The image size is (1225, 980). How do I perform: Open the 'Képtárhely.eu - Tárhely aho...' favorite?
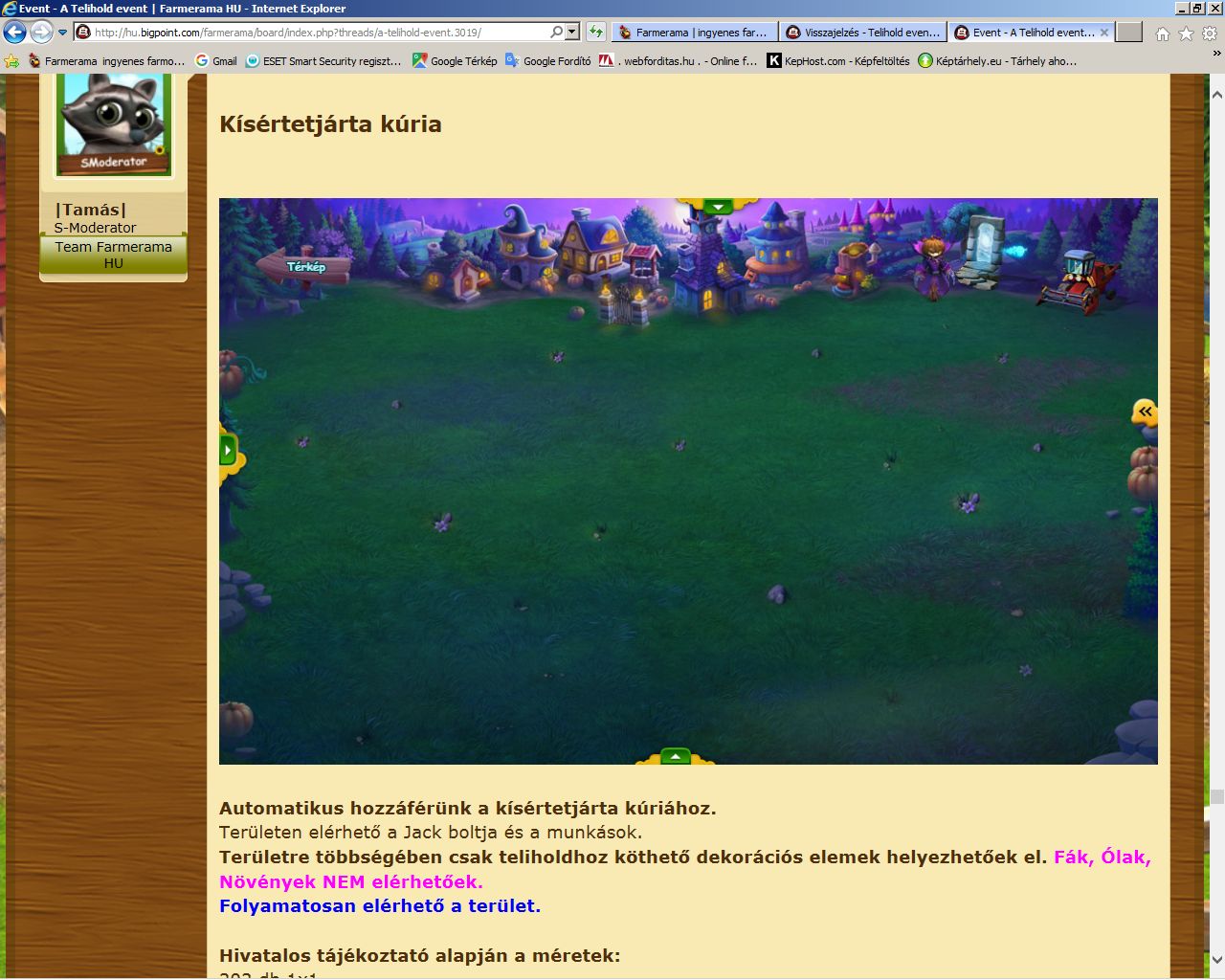tap(996, 60)
